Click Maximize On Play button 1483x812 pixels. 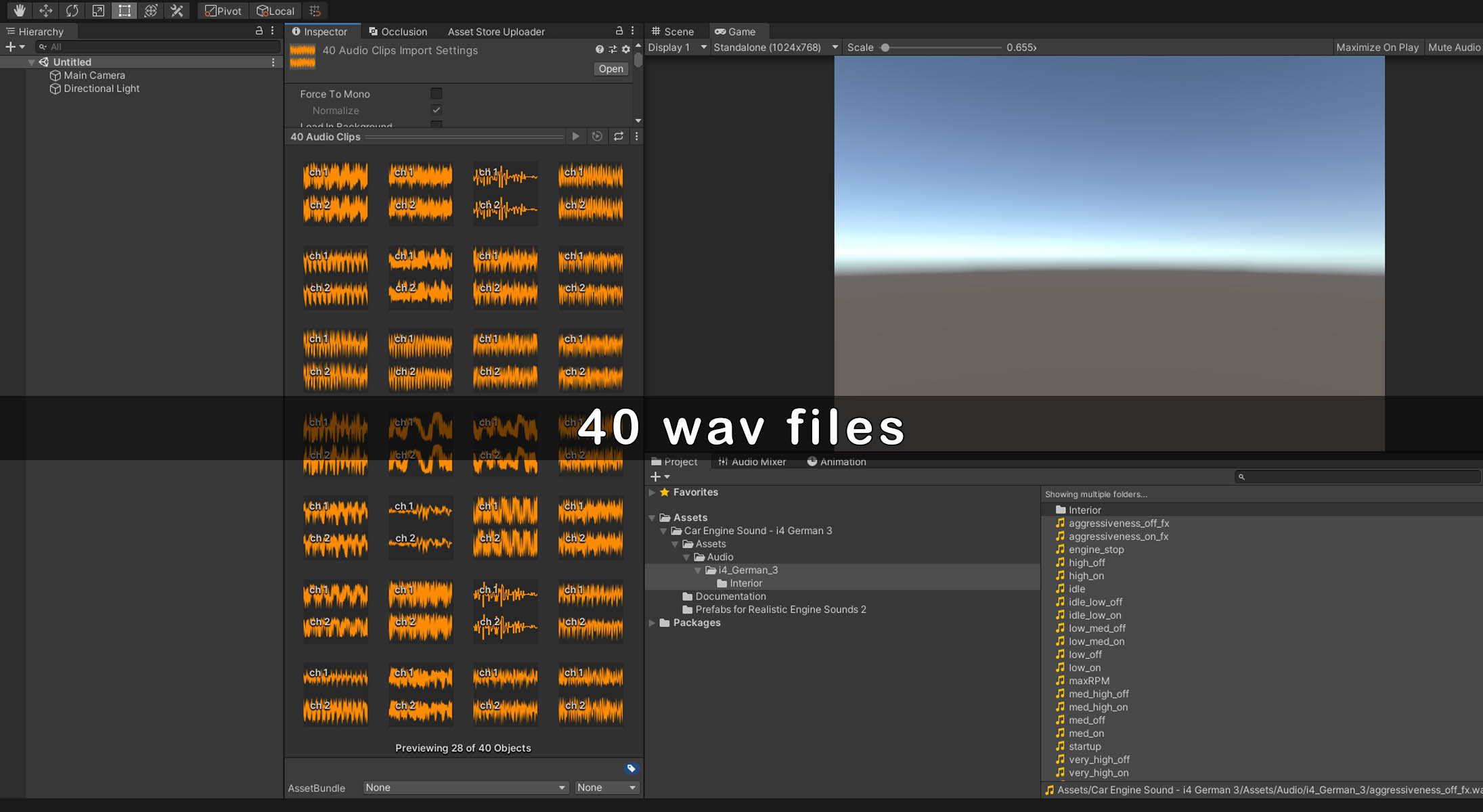coord(1377,47)
